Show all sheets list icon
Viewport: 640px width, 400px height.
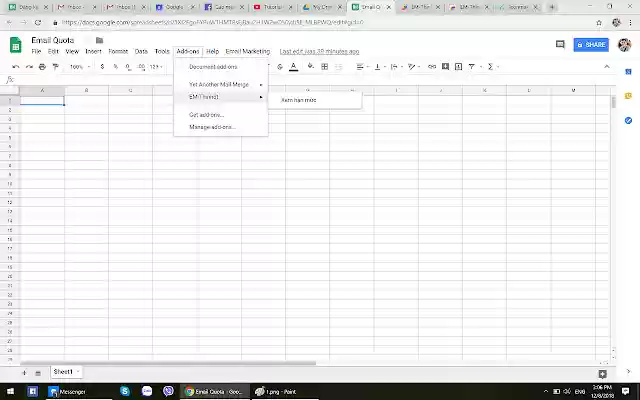38,373
